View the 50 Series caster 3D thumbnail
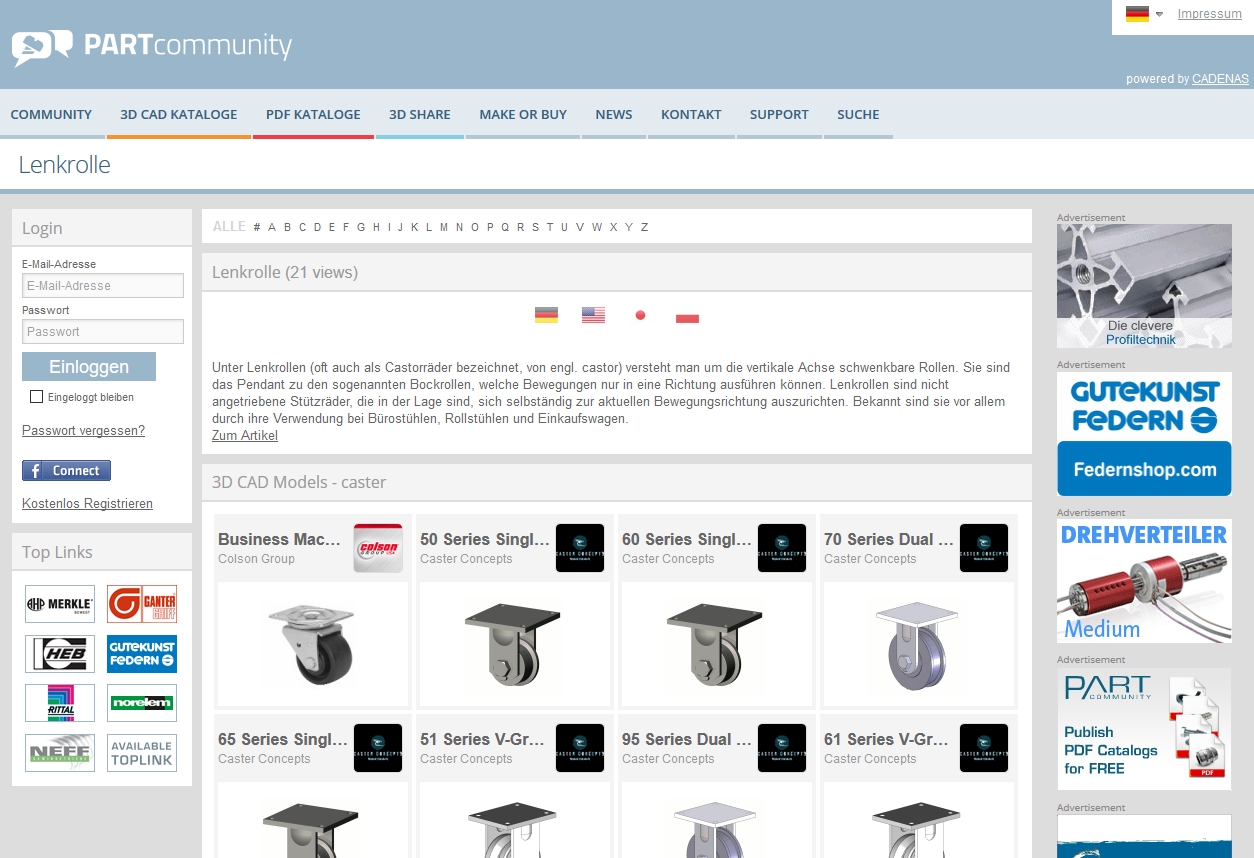Viewport: 1254px width, 858px height. tap(514, 643)
